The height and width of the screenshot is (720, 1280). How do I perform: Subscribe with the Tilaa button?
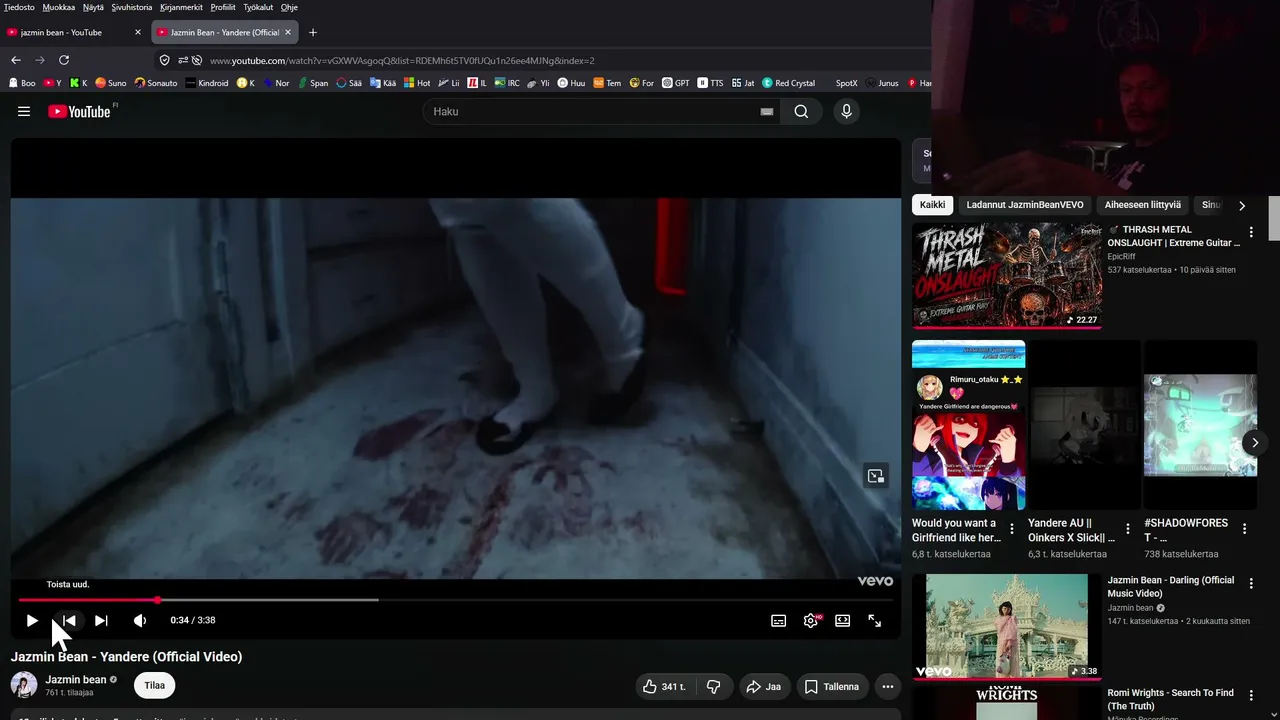click(x=155, y=685)
